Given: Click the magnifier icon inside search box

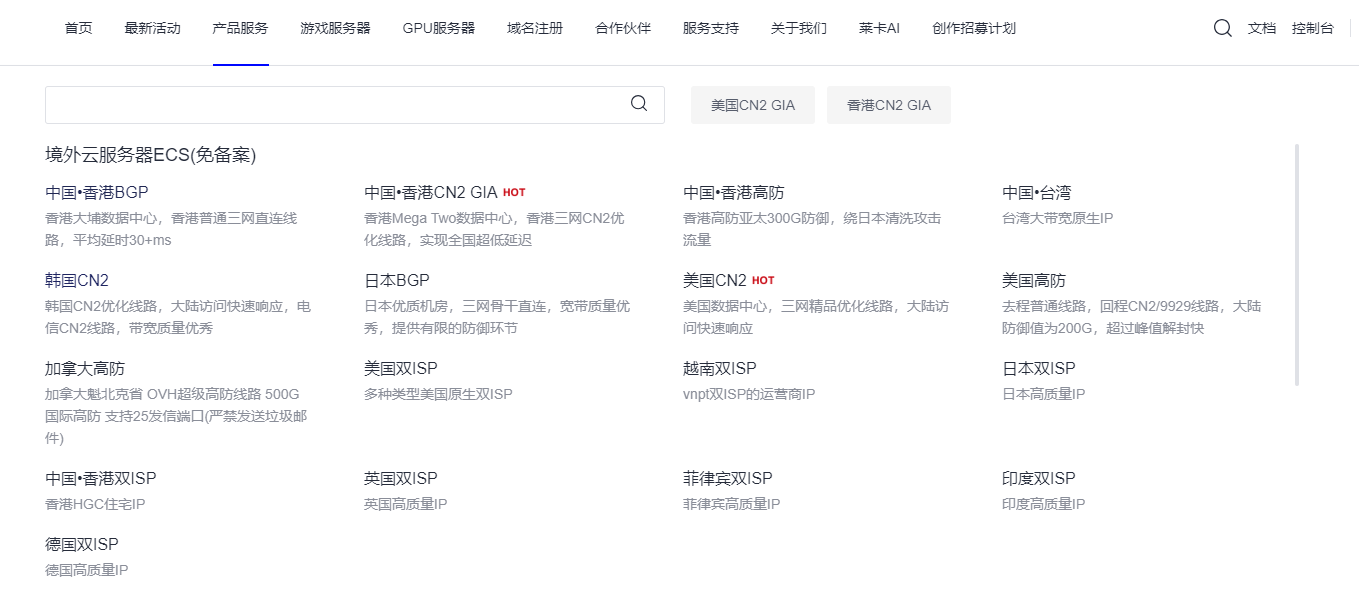Looking at the screenshot, I should point(639,104).
